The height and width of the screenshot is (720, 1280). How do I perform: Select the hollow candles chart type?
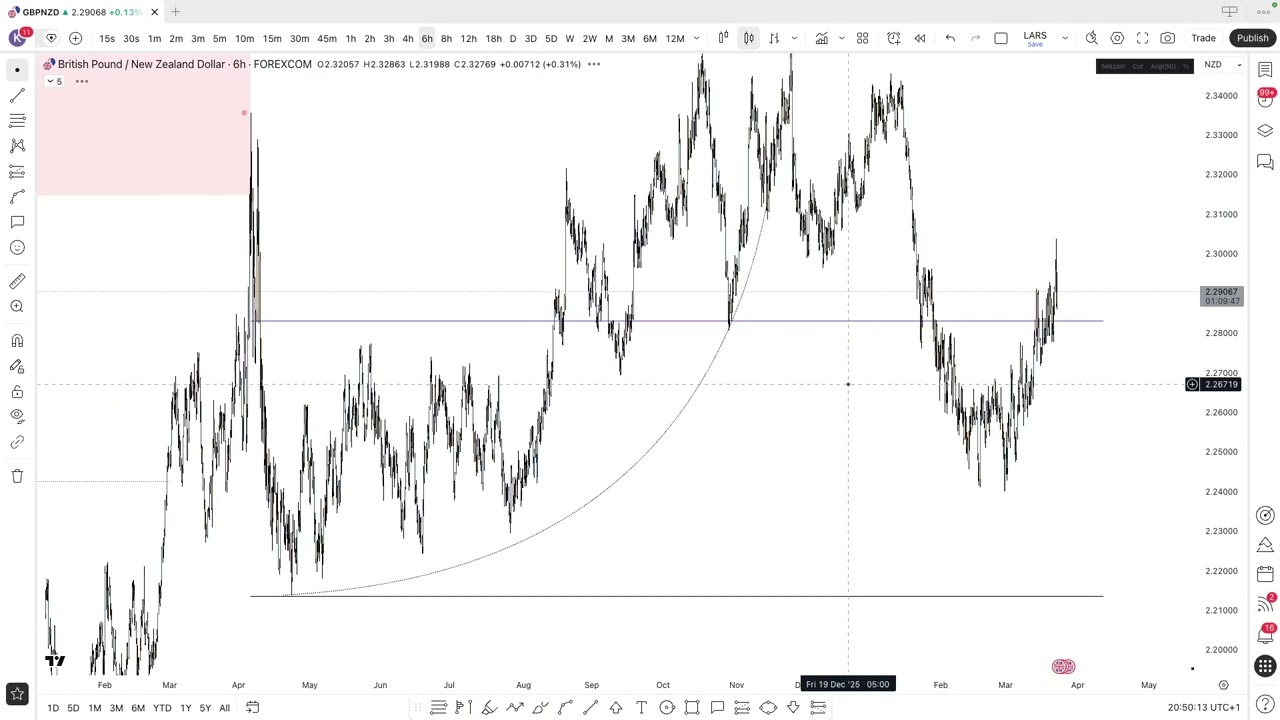[748, 38]
